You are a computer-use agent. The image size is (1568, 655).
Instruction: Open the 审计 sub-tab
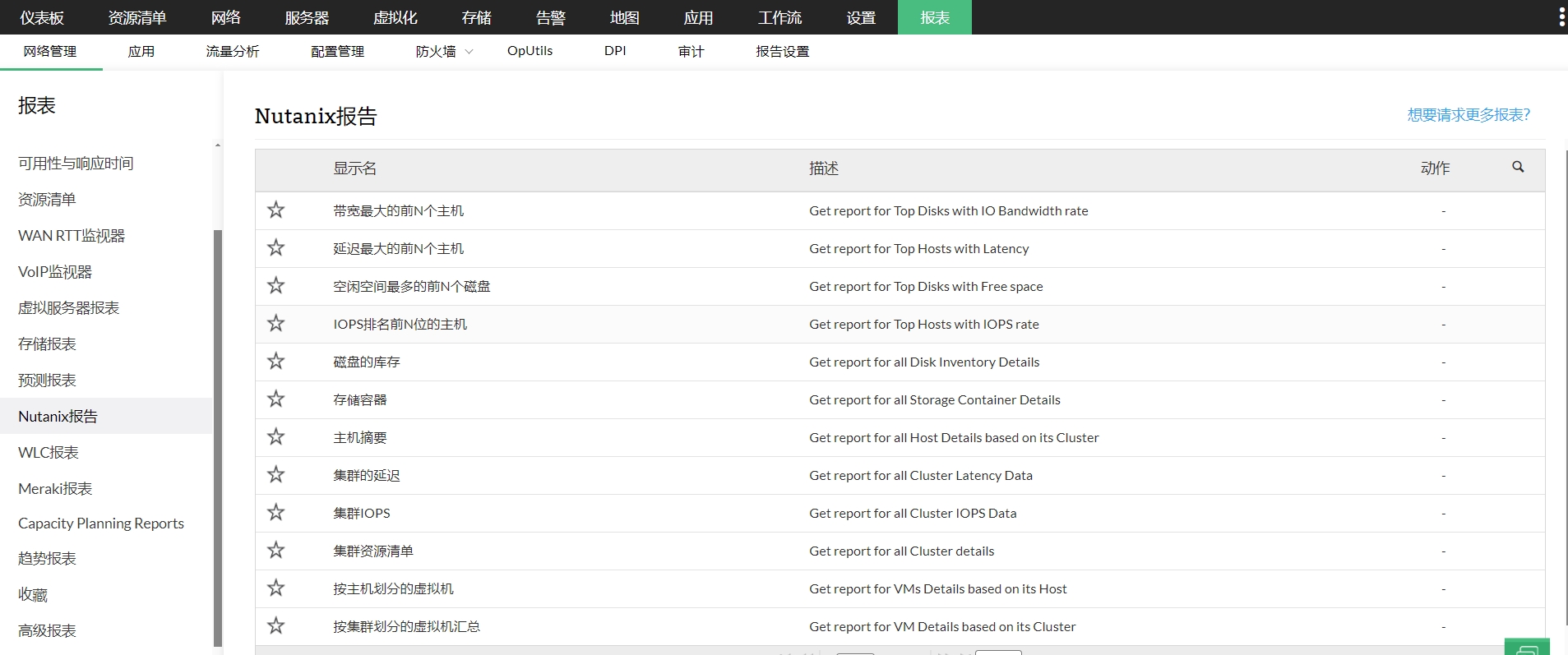point(691,51)
